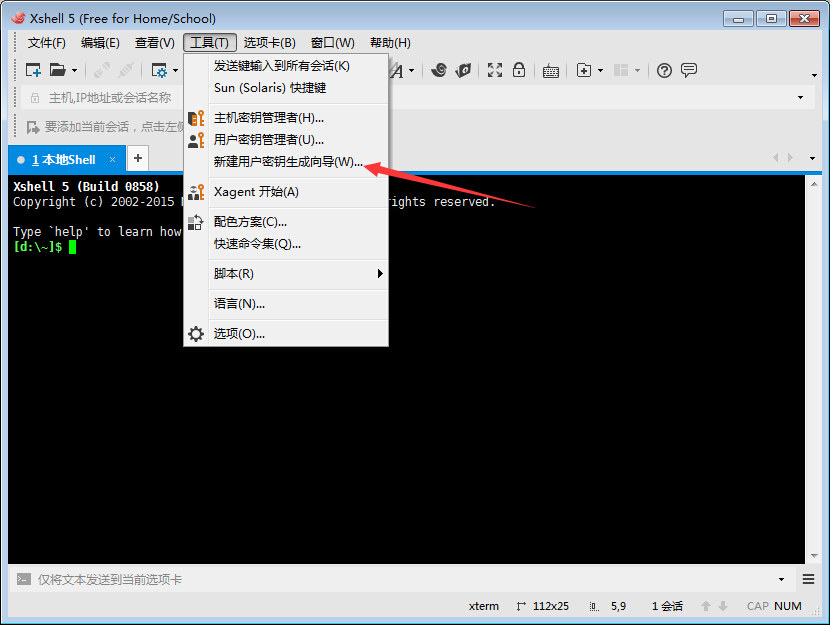Click the user key manager icon
The height and width of the screenshot is (625, 830).
196,140
